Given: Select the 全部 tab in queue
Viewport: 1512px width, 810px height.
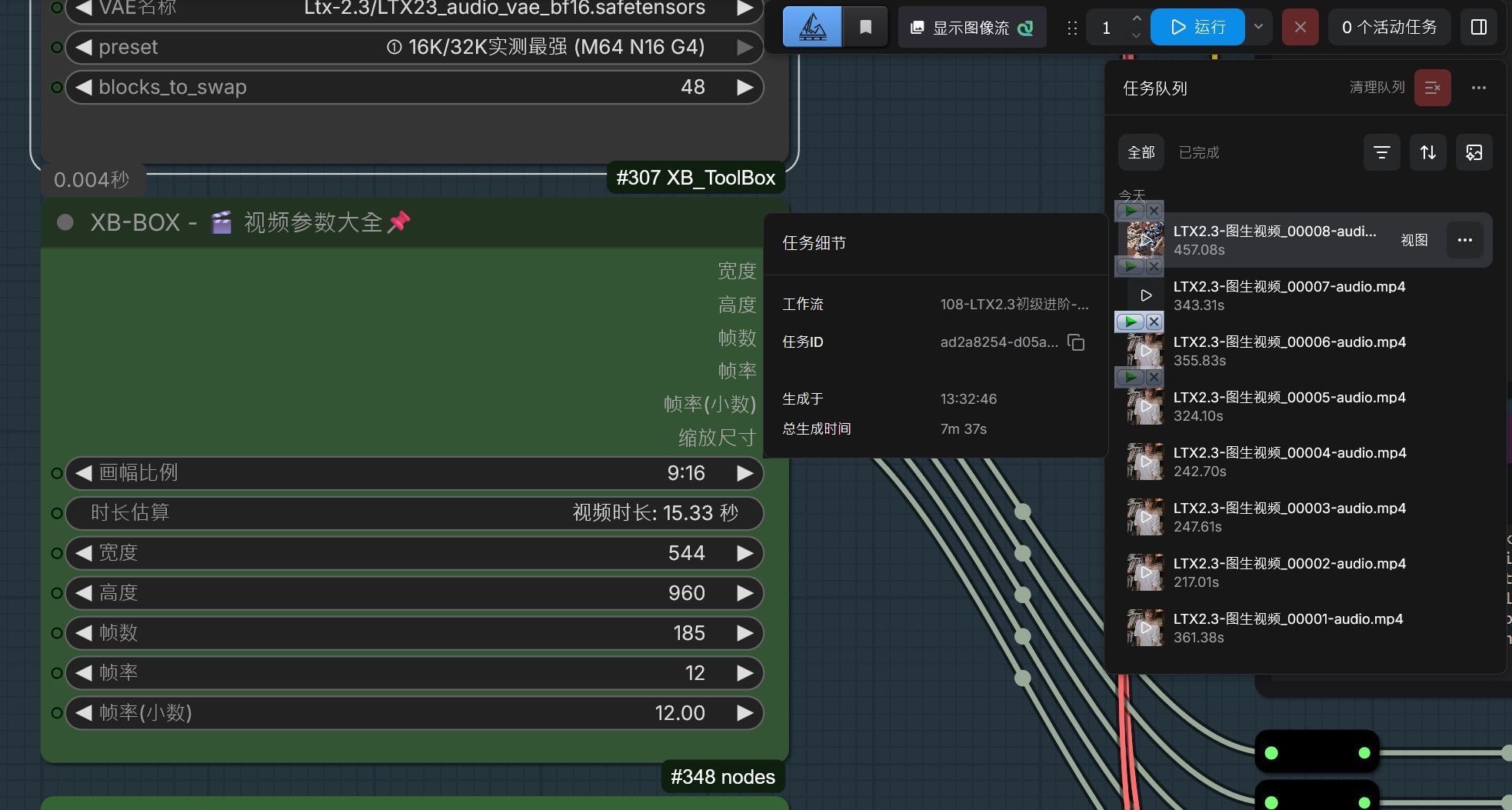Looking at the screenshot, I should coord(1141,152).
